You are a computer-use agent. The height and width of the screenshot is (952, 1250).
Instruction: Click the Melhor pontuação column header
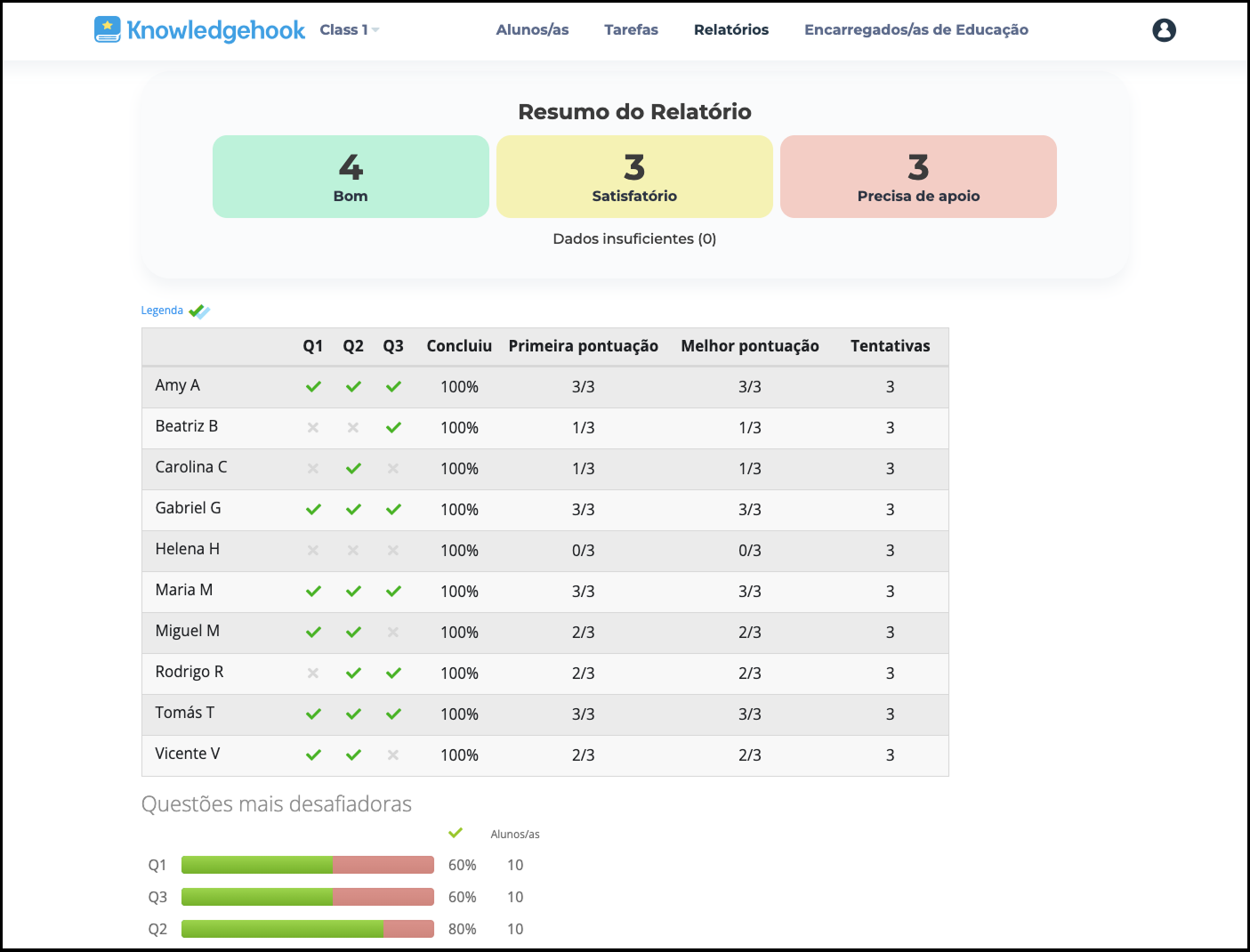[x=750, y=346]
